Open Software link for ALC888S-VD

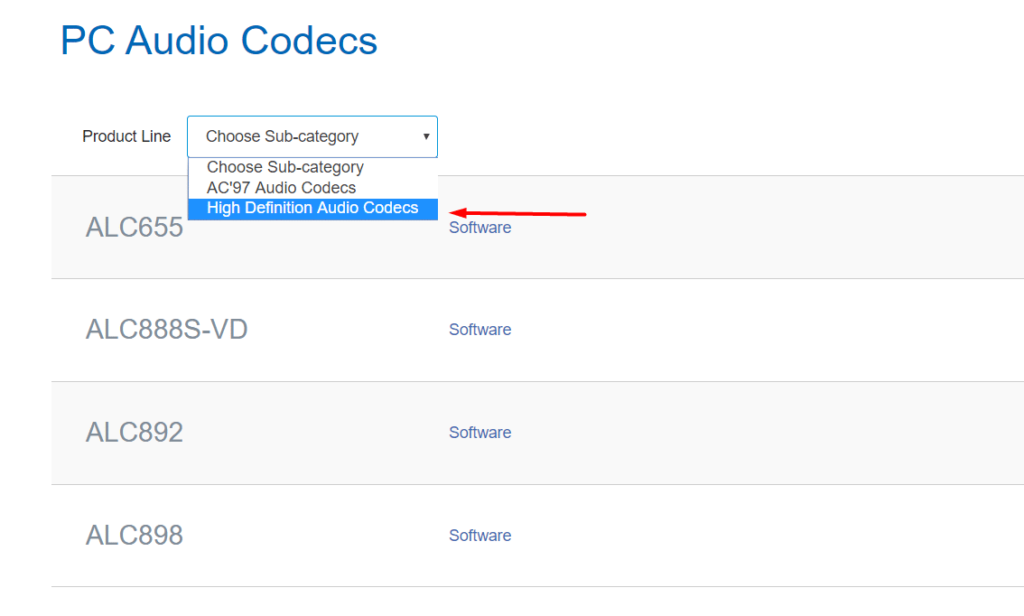(x=480, y=329)
